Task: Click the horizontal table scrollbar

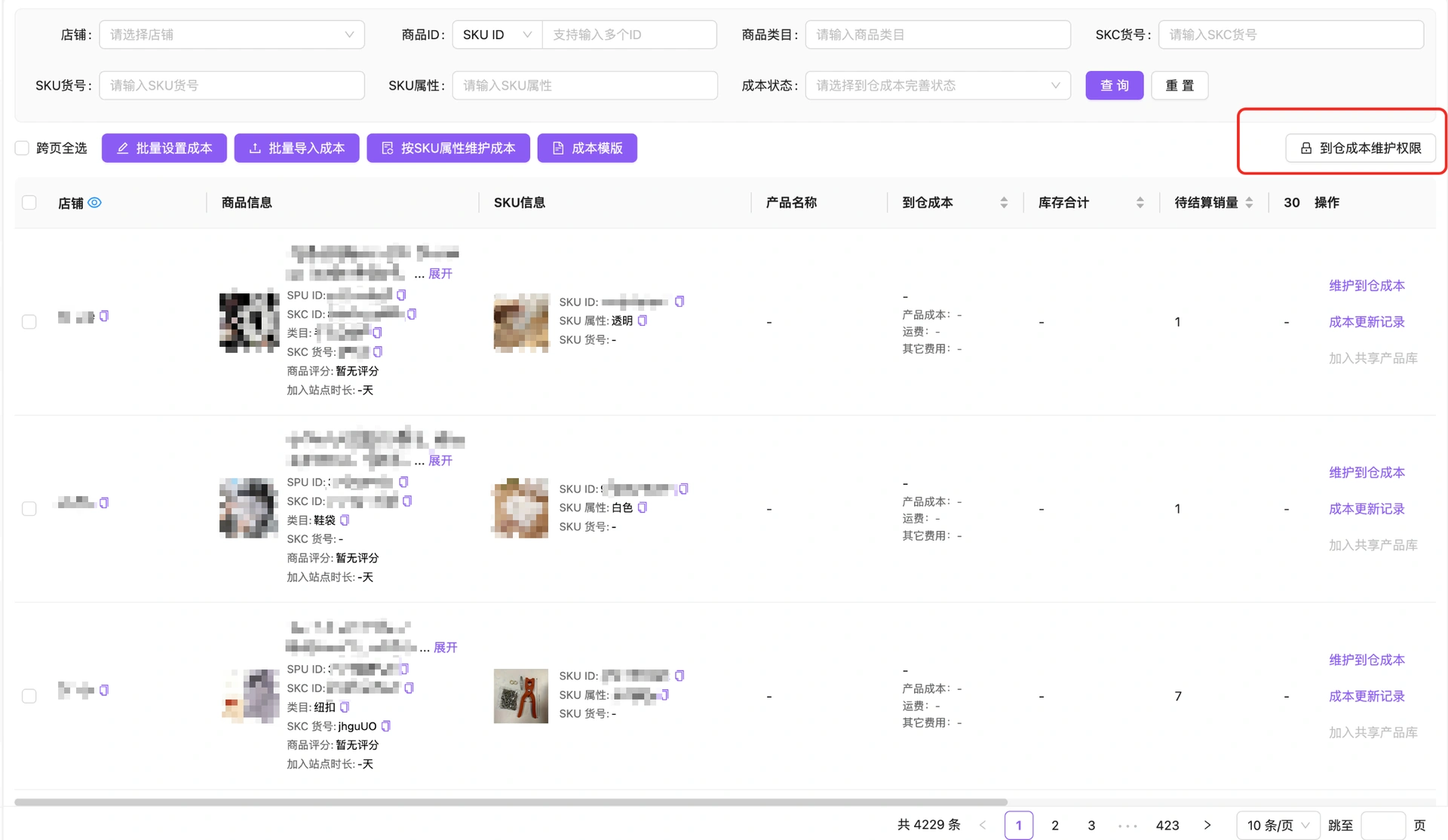Action: click(x=511, y=802)
